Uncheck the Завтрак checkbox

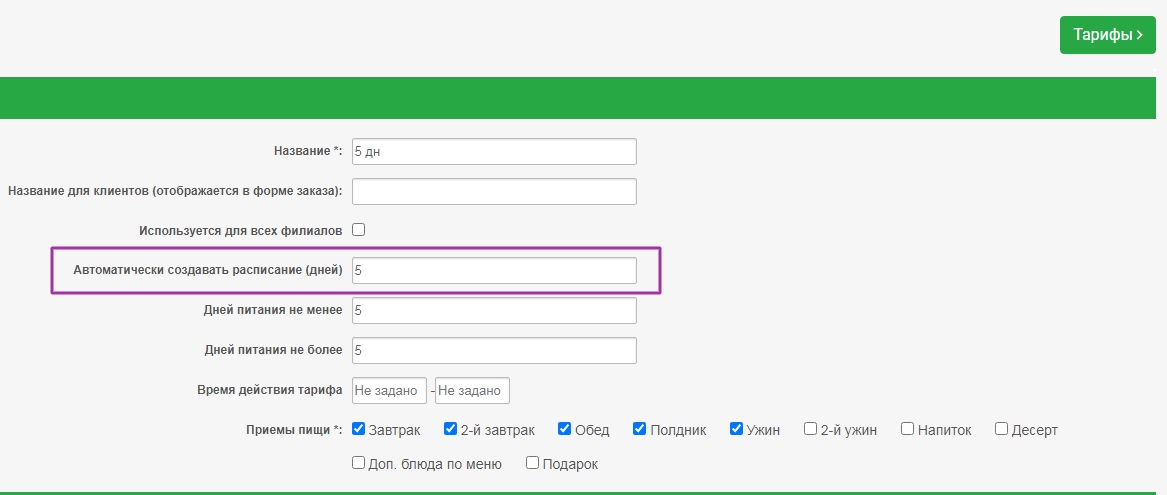pos(359,429)
